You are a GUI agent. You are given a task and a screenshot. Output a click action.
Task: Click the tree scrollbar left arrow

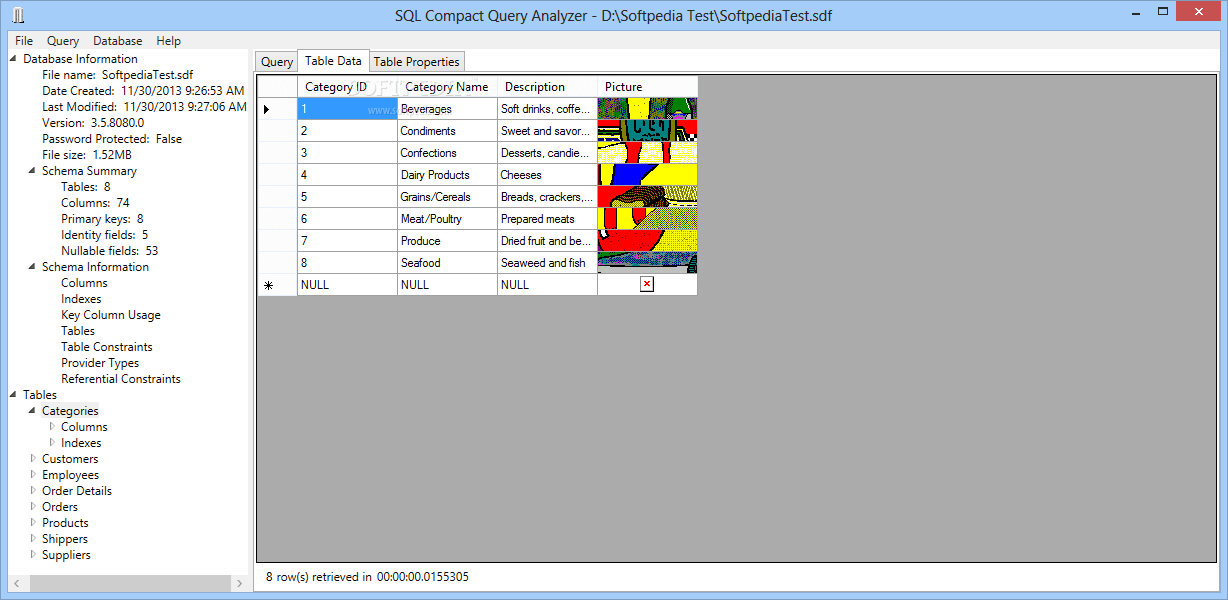(x=15, y=583)
